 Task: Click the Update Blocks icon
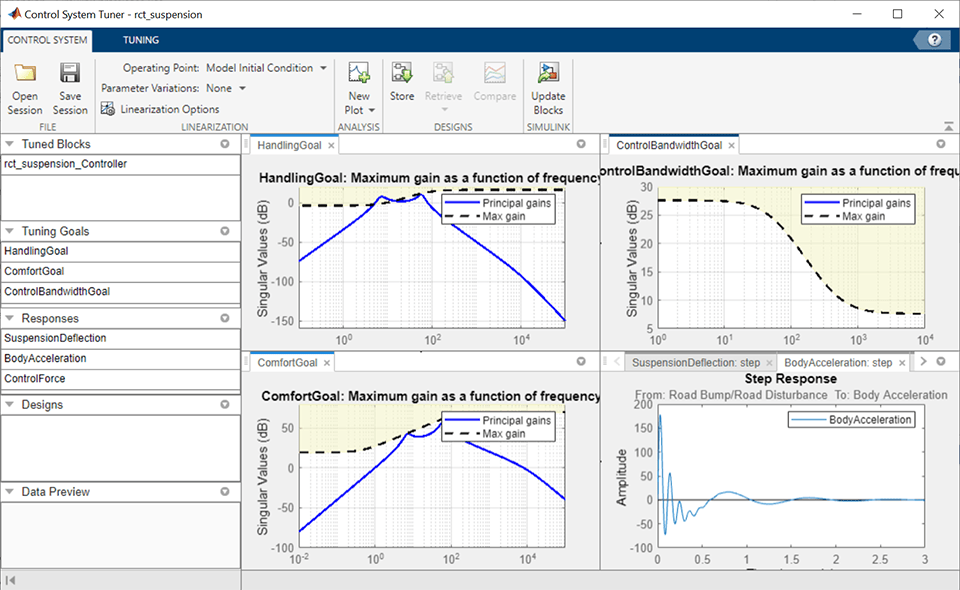tap(548, 73)
